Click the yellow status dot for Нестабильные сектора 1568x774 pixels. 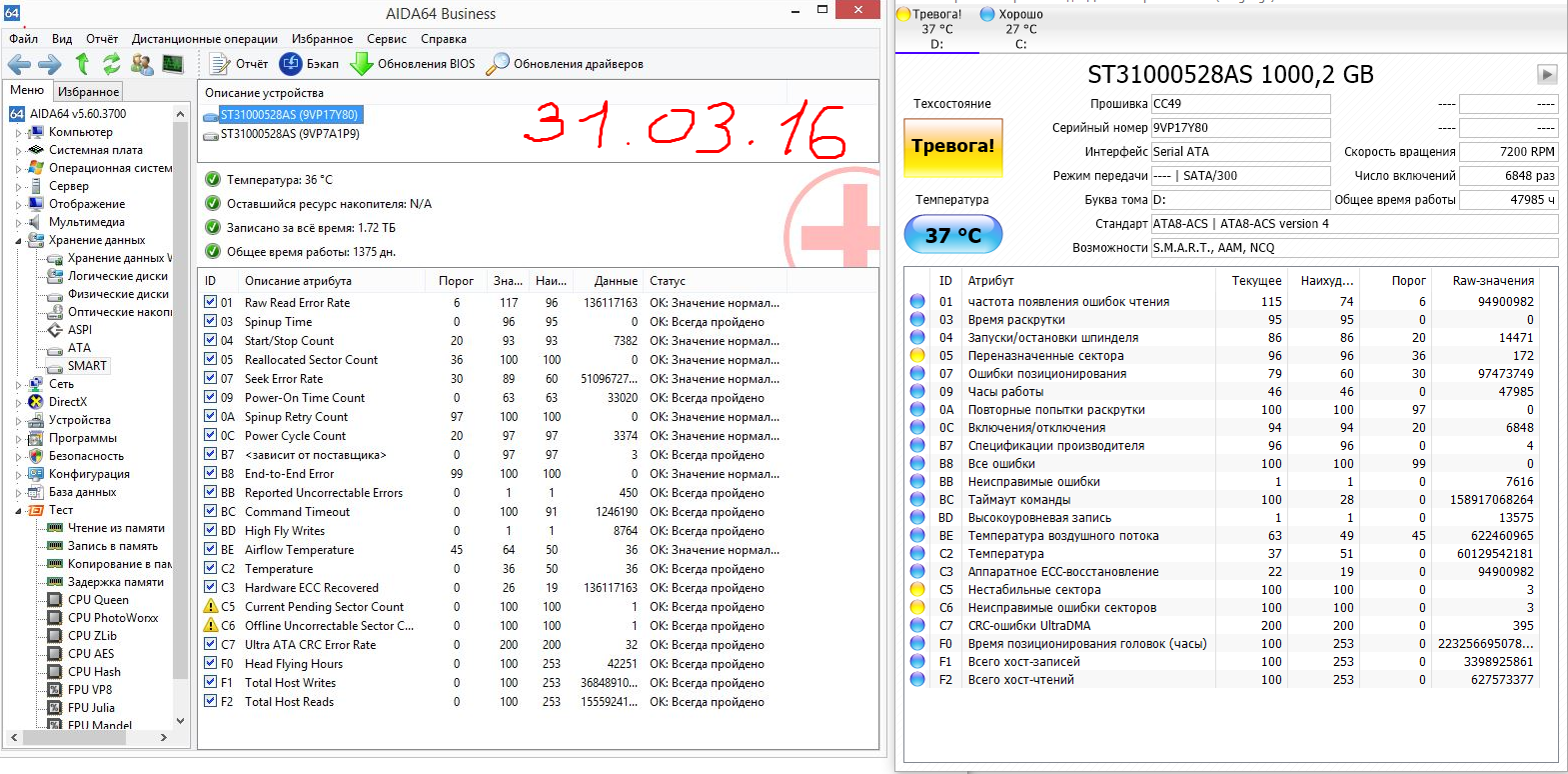[x=917, y=589]
